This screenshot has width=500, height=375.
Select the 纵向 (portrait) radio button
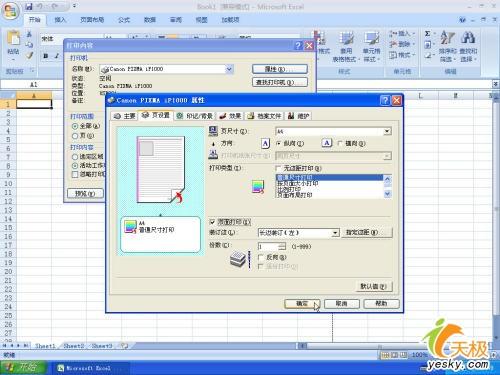[x=279, y=143]
